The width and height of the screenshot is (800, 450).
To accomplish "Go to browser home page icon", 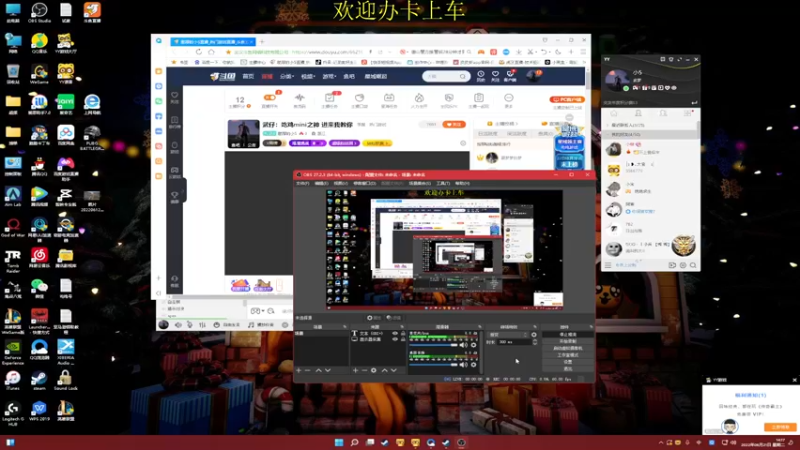I will tap(211, 52).
